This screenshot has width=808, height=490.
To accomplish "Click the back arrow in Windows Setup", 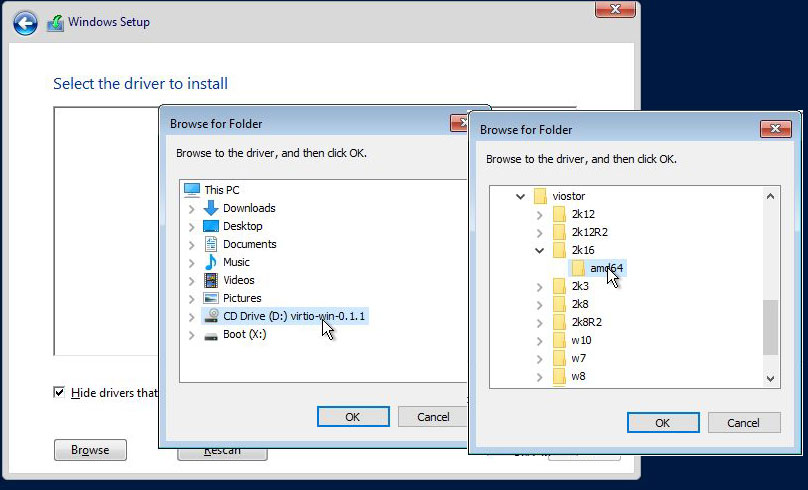I will coord(26,22).
